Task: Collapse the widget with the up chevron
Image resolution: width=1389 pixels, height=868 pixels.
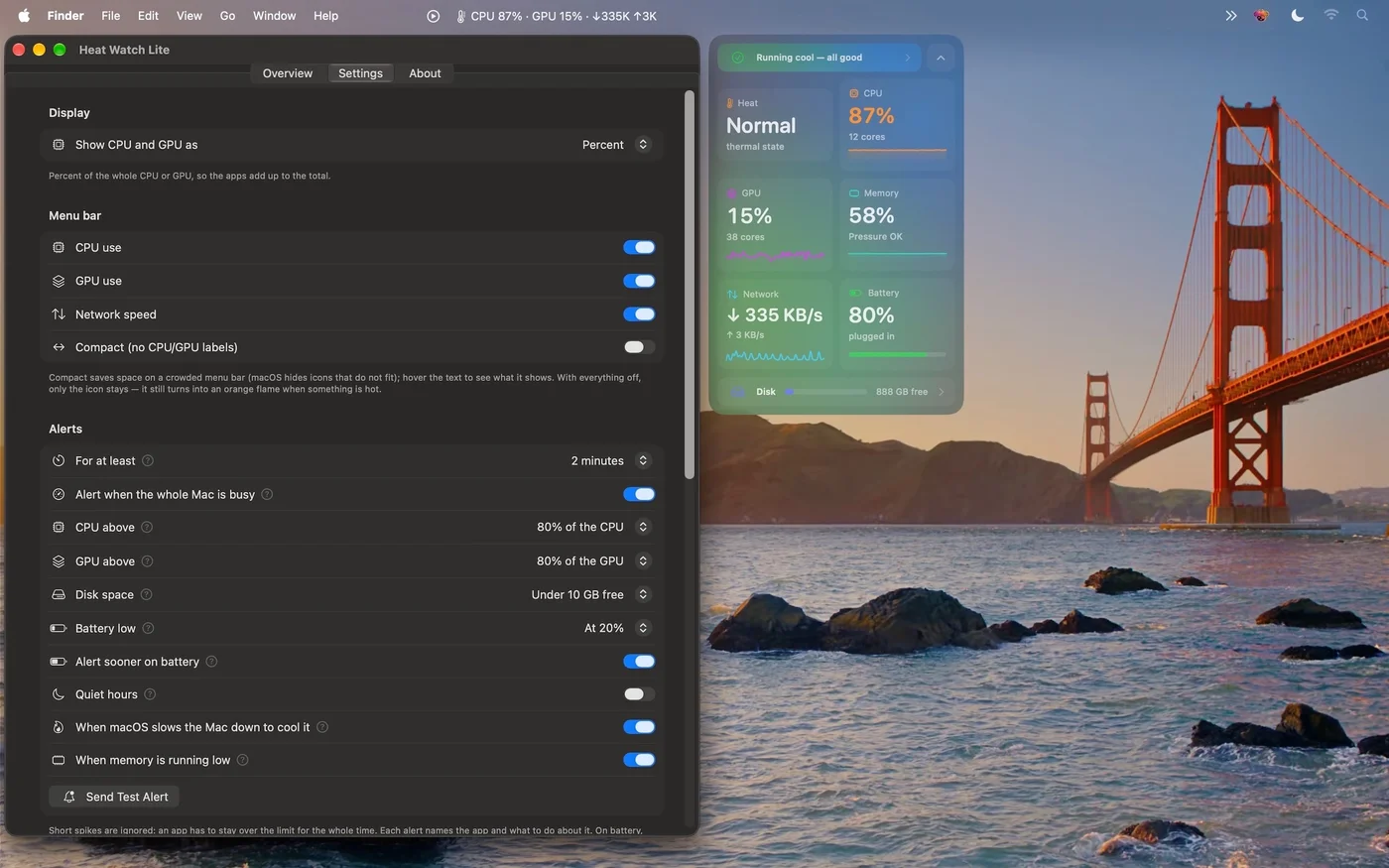Action: (x=941, y=58)
